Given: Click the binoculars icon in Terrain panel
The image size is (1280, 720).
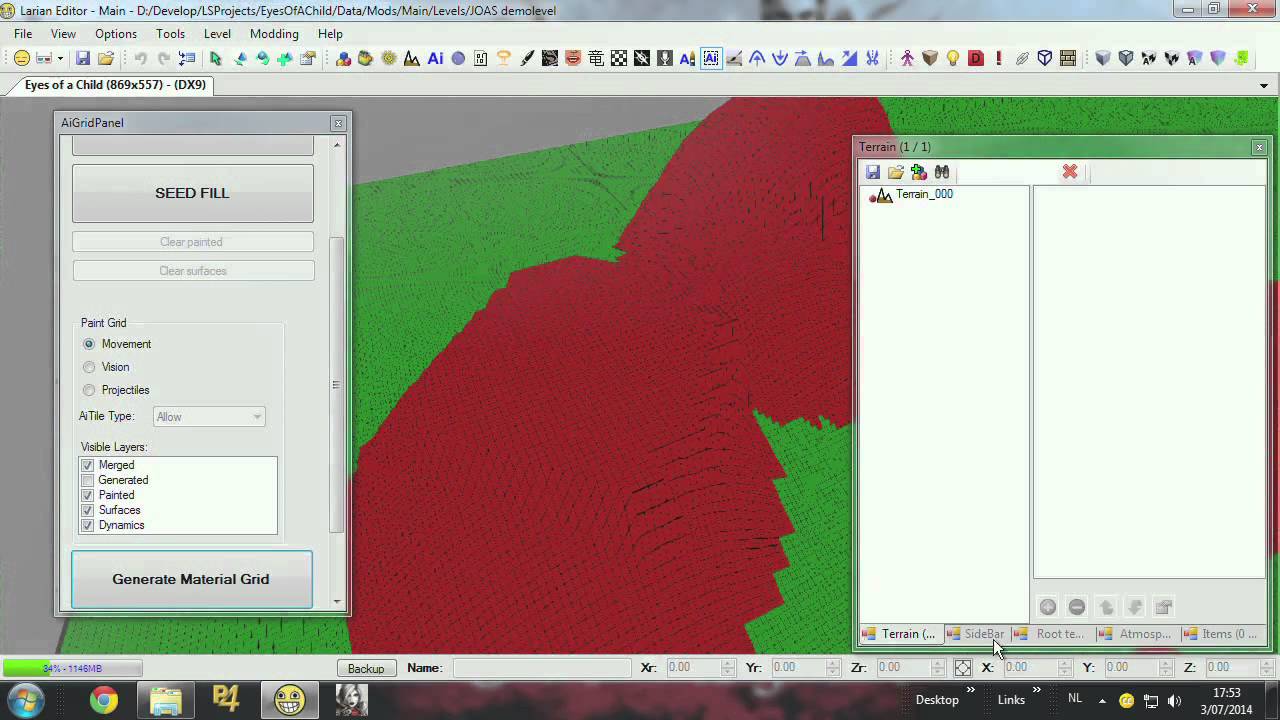Looking at the screenshot, I should pos(942,172).
